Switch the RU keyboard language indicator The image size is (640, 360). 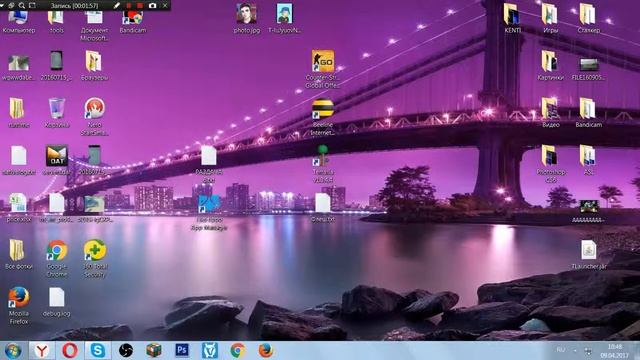tap(561, 350)
